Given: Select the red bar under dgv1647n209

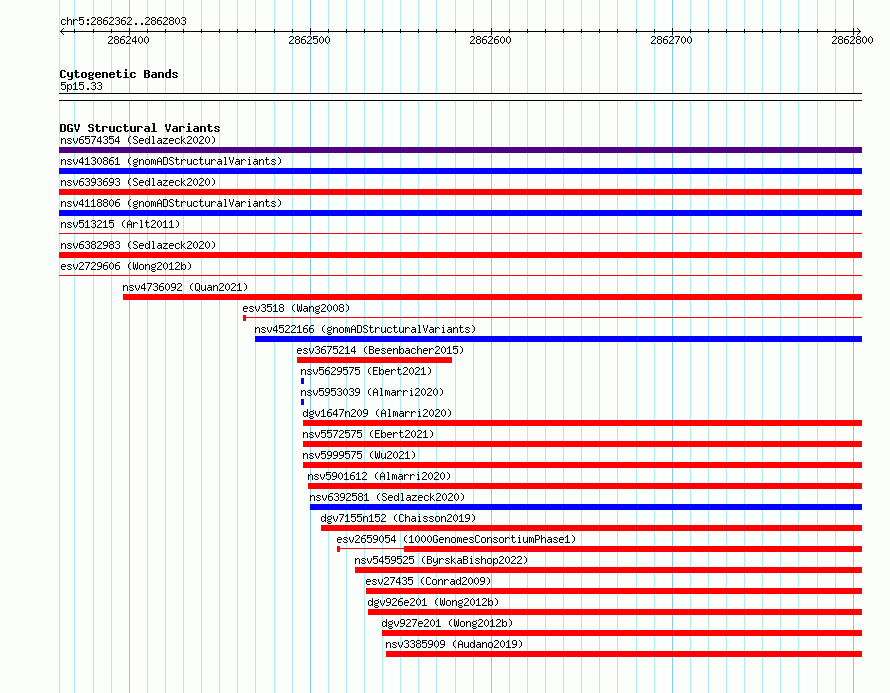Looking at the screenshot, I should (x=582, y=423).
